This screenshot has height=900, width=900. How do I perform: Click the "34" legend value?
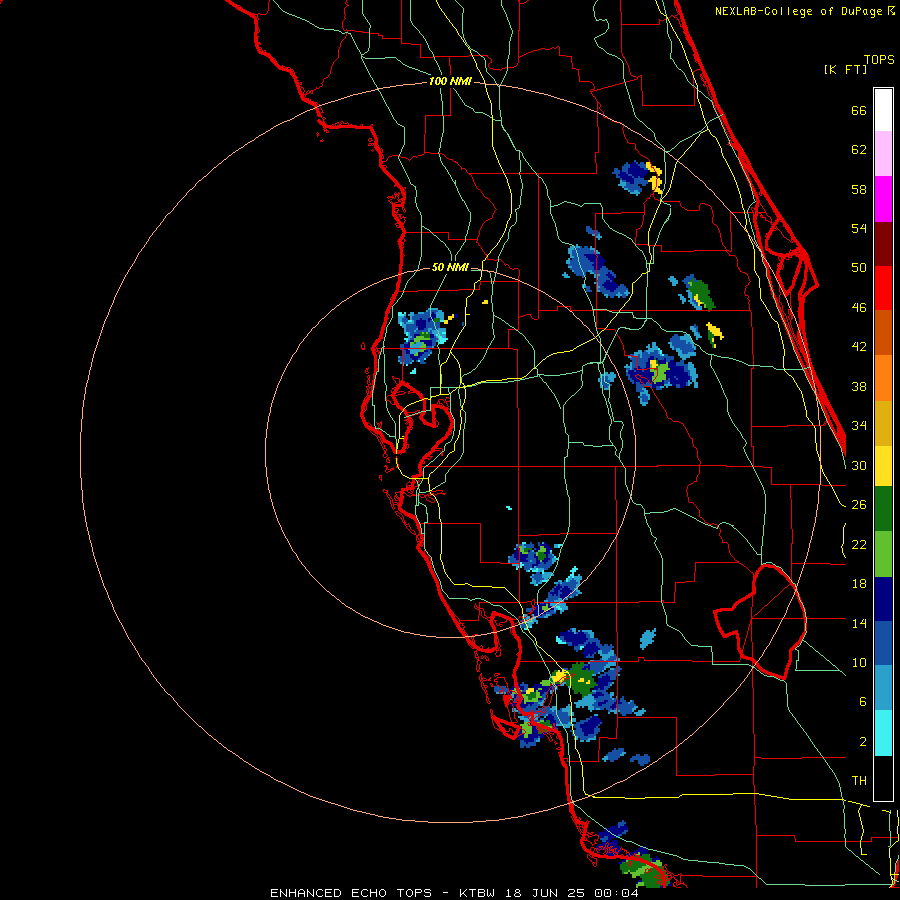click(x=859, y=426)
